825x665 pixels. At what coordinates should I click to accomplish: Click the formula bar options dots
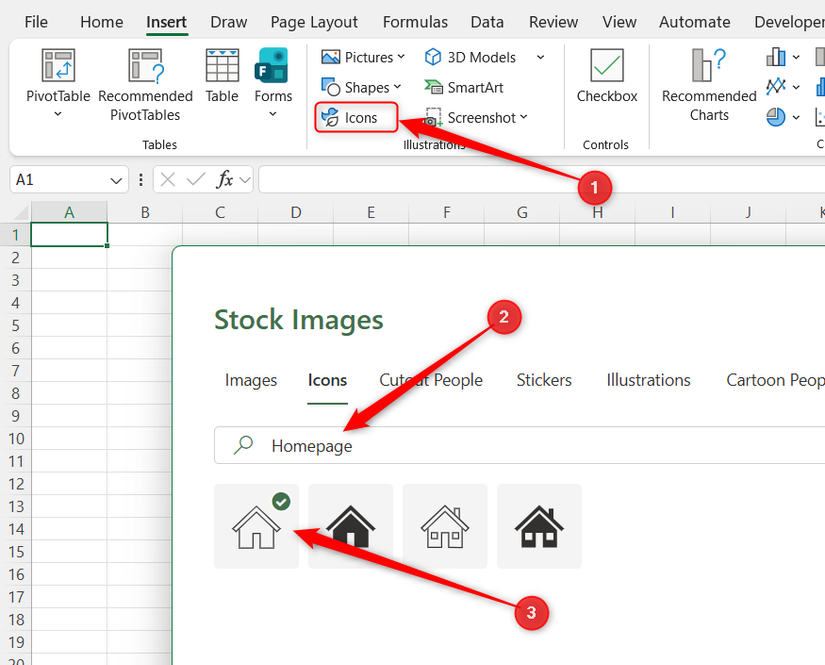click(x=140, y=180)
